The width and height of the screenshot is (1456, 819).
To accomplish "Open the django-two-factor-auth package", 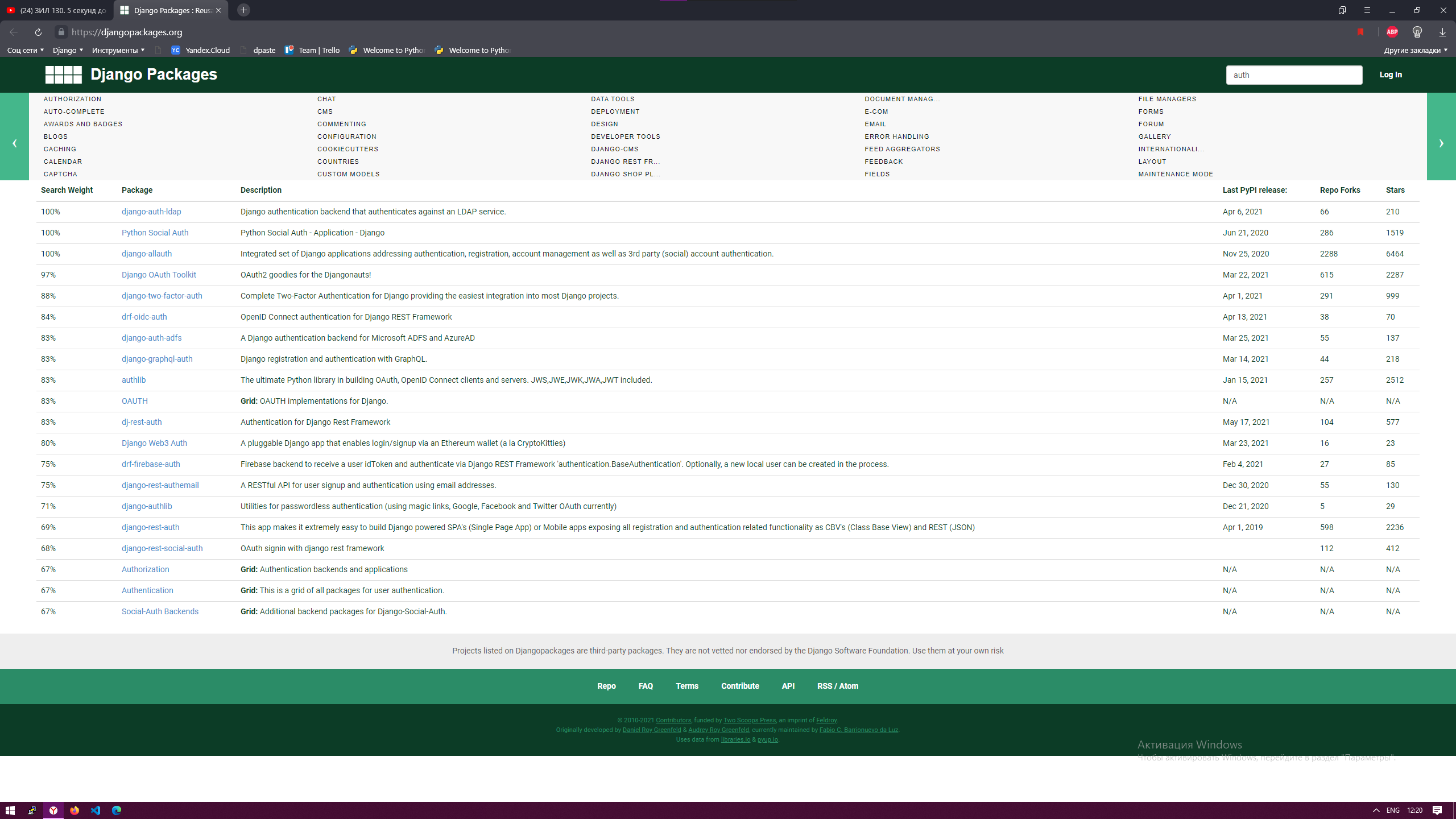I will coord(162,296).
